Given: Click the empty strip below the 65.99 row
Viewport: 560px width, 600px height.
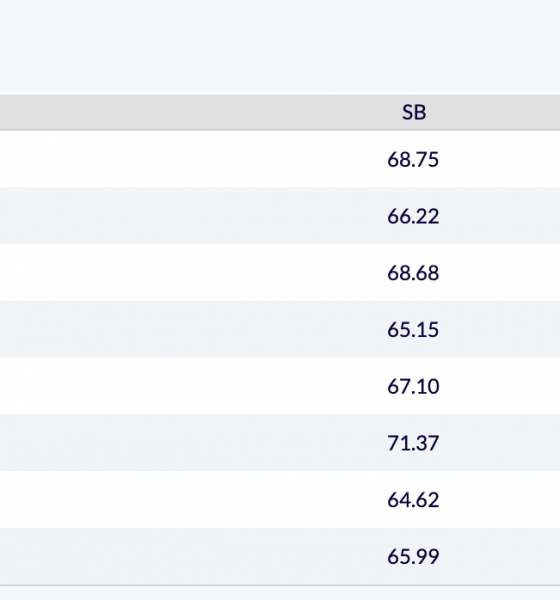Looking at the screenshot, I should 280,593.
